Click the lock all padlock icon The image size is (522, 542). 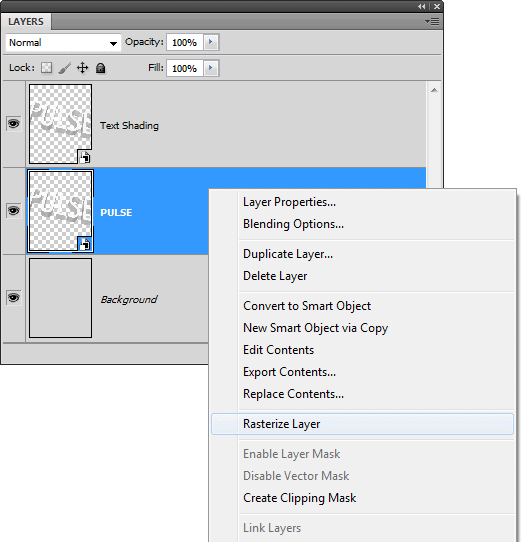[101, 68]
